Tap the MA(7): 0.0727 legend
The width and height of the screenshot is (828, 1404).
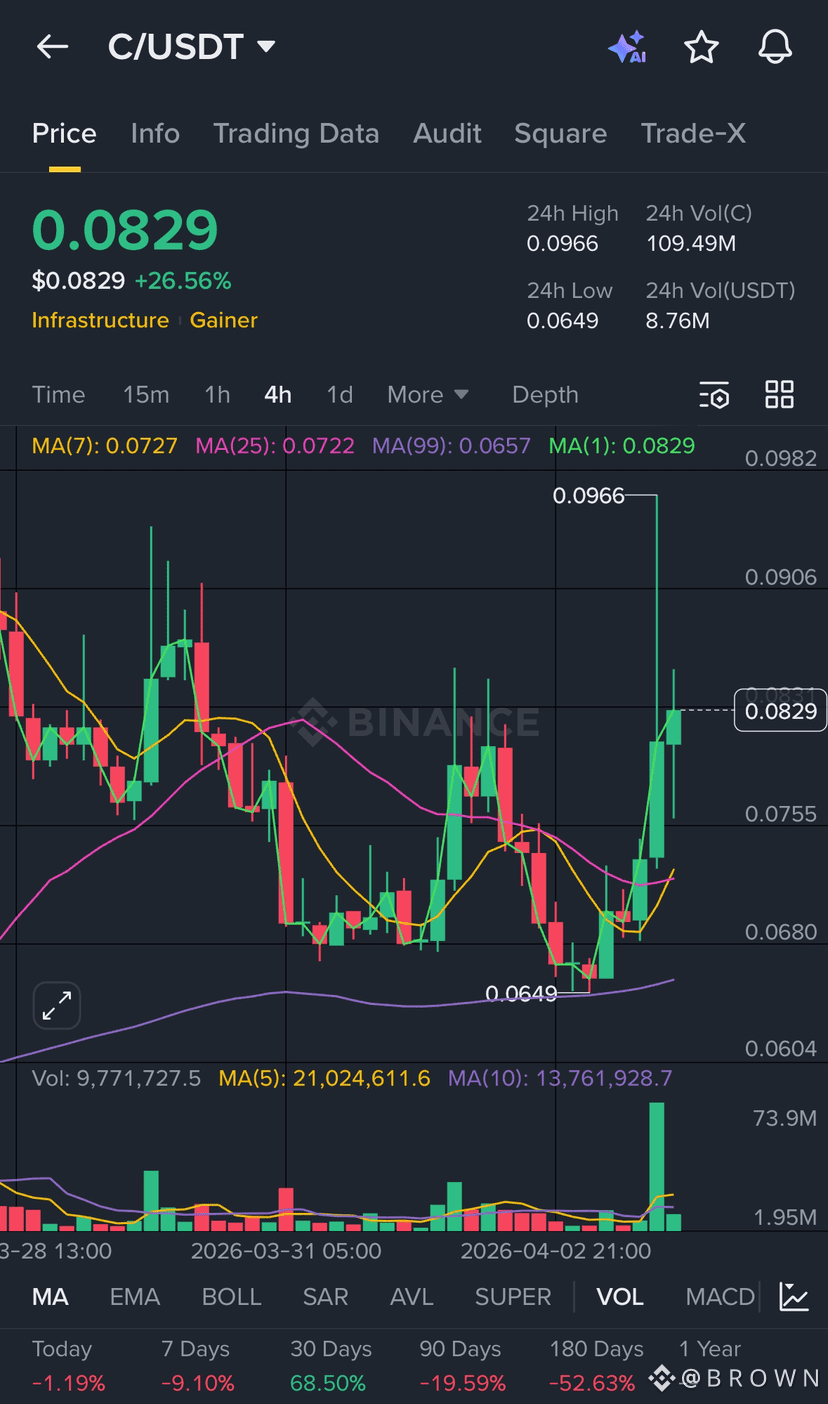105,446
